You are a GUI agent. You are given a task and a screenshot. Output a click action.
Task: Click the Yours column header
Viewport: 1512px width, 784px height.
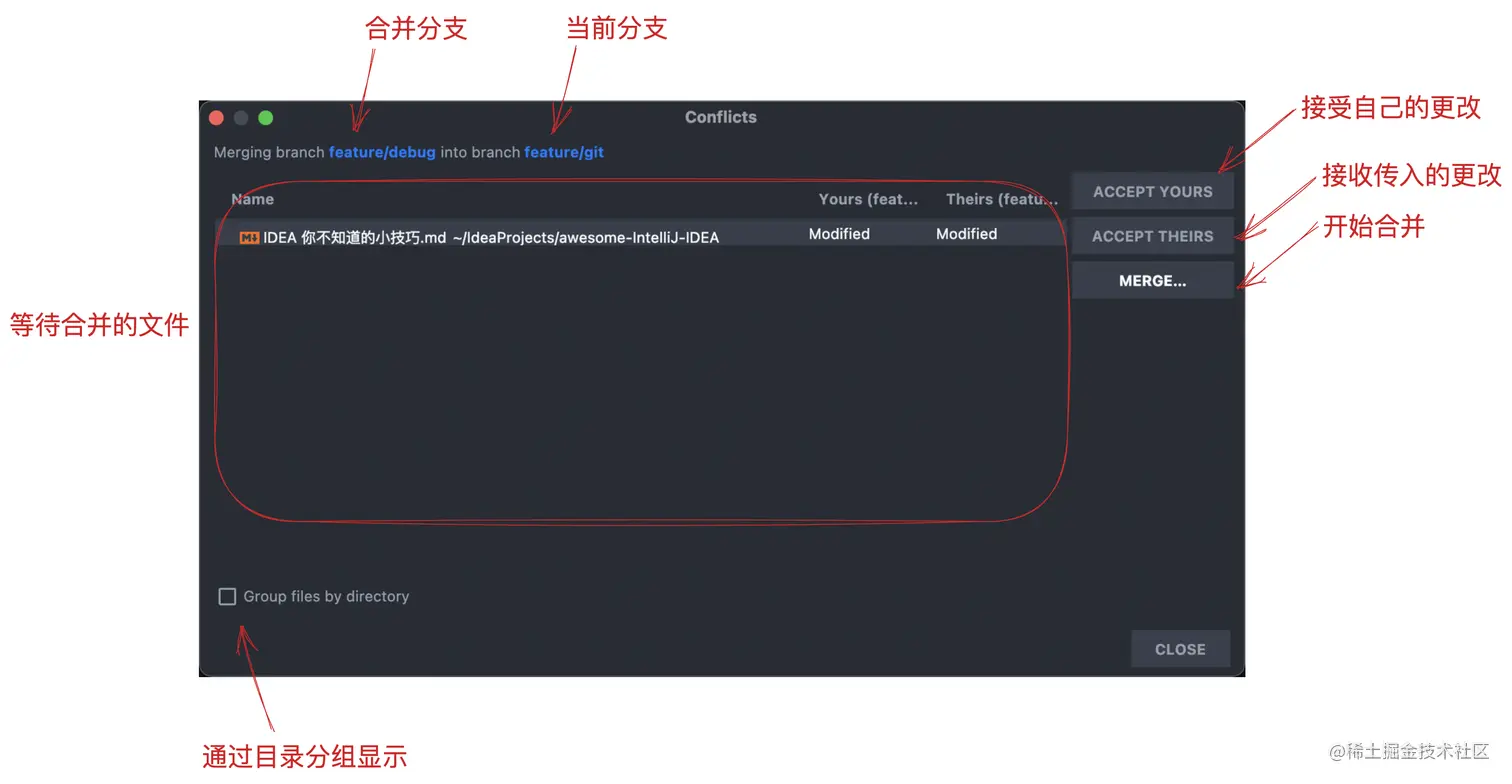[868, 199]
